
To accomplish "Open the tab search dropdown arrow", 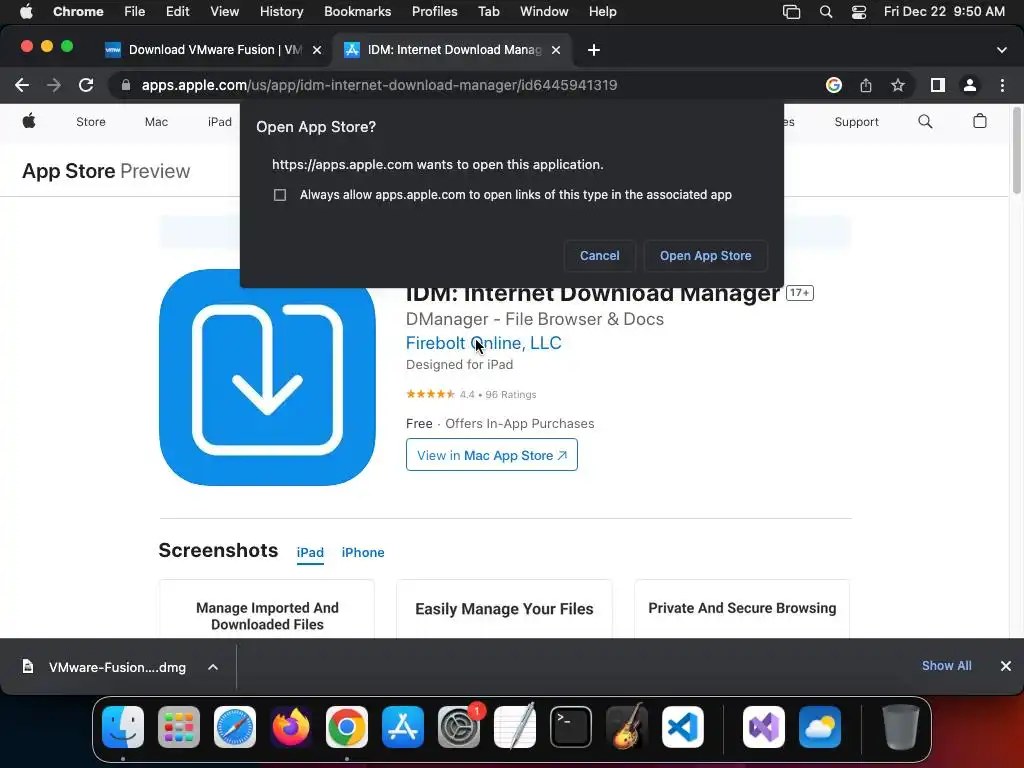I will (1002, 50).
